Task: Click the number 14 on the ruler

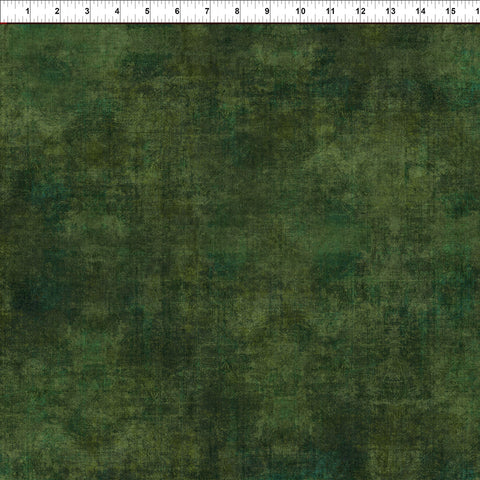Action: (420, 11)
